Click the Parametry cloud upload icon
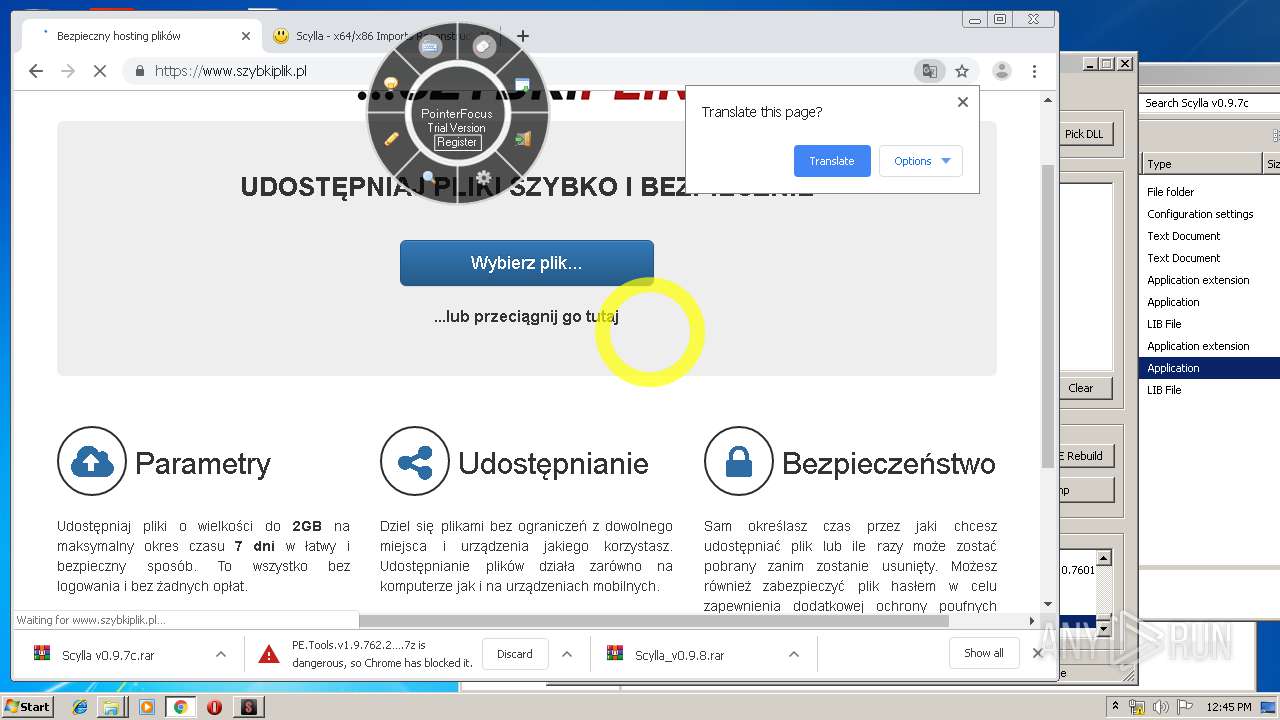Screen dimensions: 1280x720 pyautogui.click(x=92, y=461)
